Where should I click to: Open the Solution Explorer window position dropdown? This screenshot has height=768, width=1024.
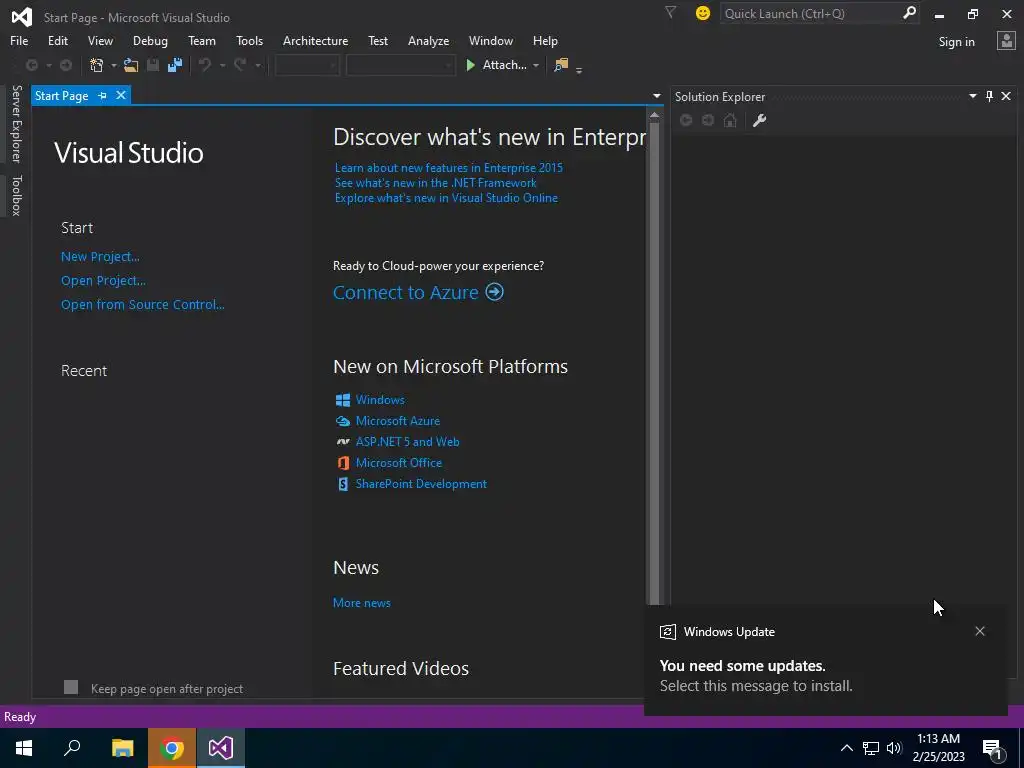[972, 96]
